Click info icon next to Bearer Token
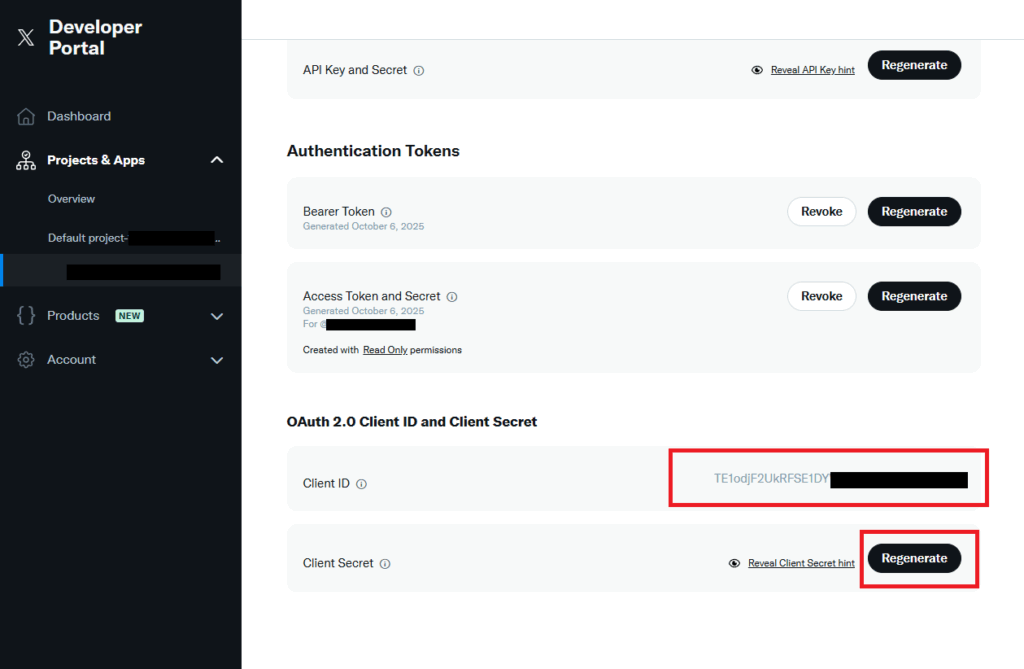Viewport: 1024px width, 669px height. 386,212
